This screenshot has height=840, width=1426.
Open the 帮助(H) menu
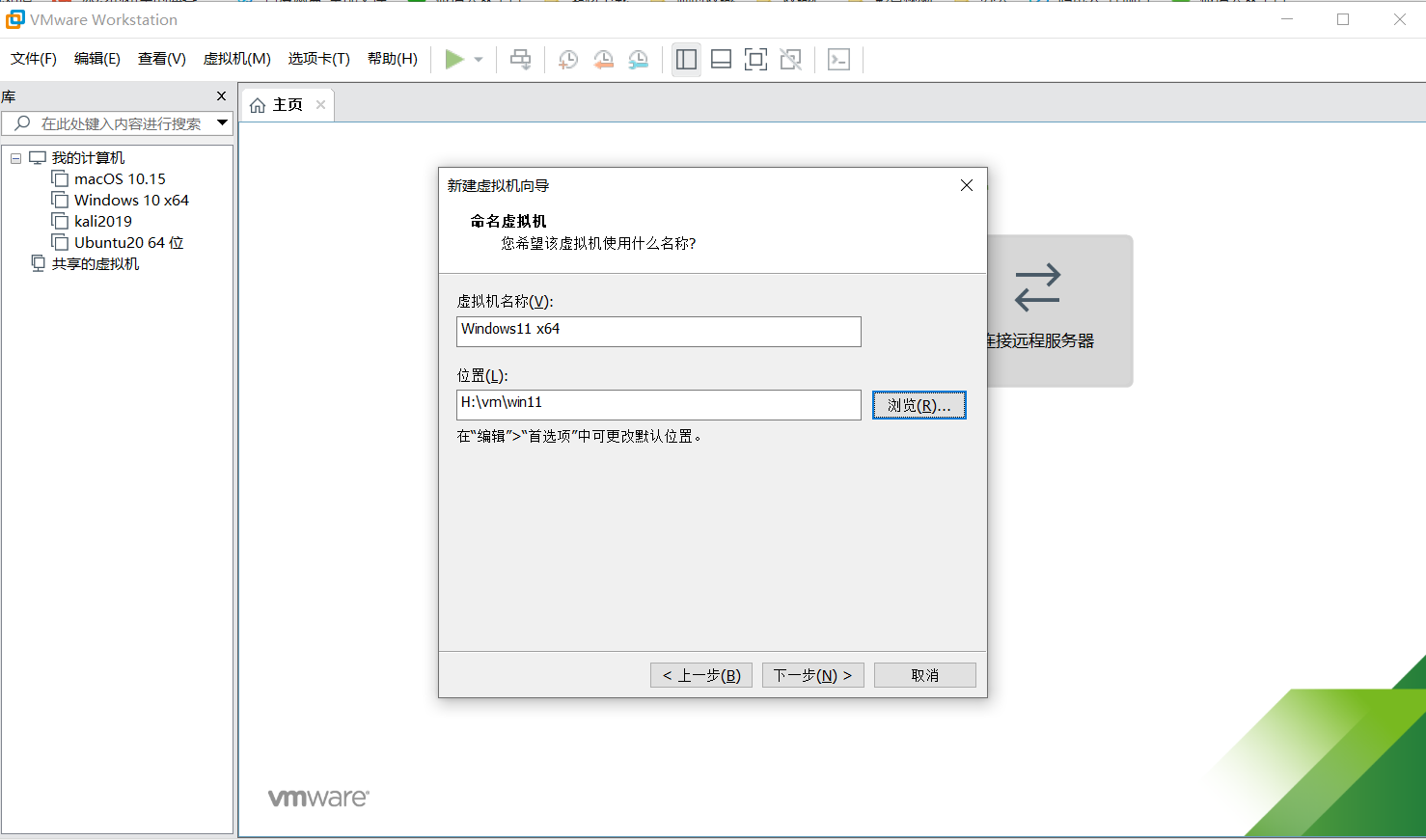(393, 59)
